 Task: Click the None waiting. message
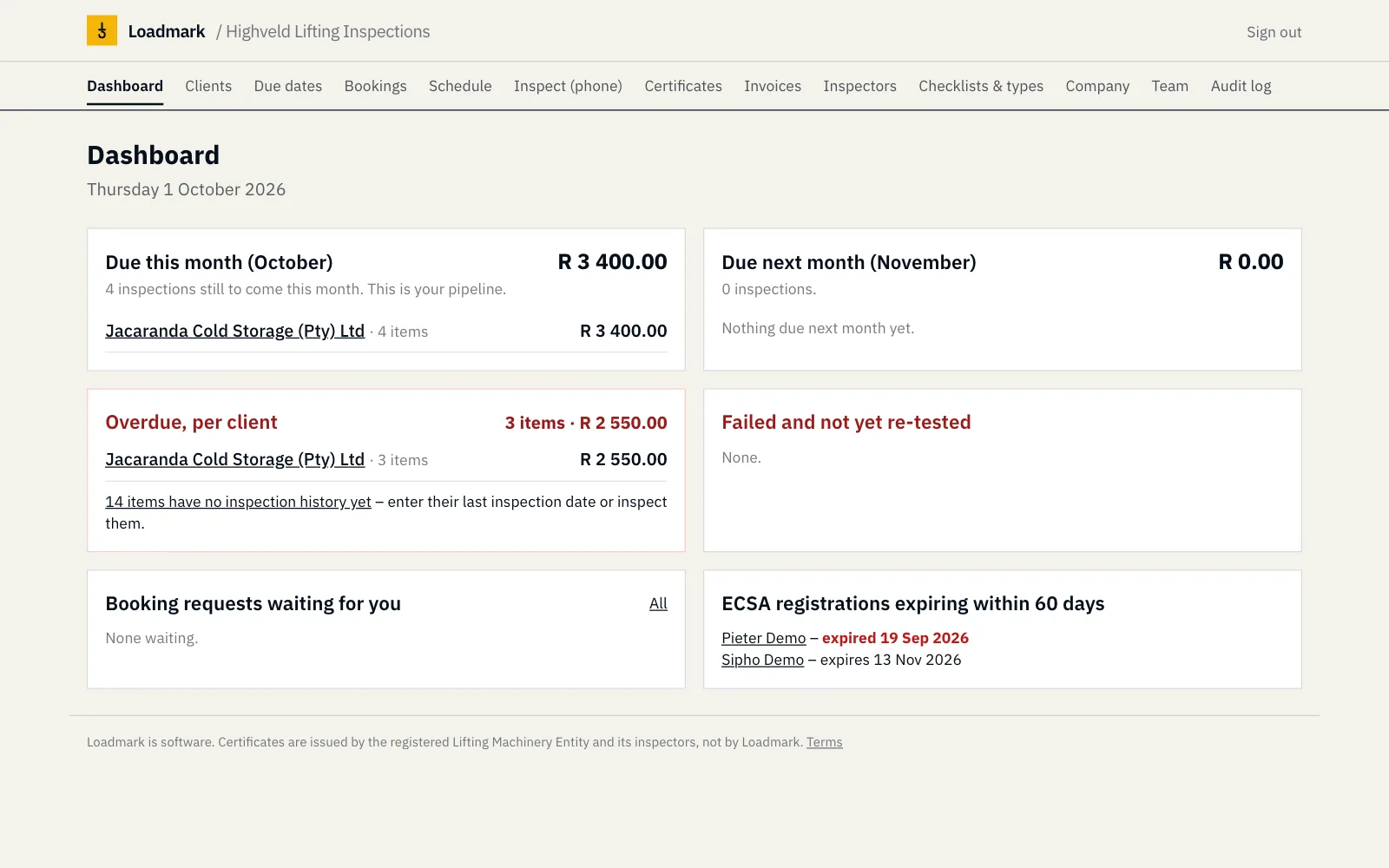(x=152, y=638)
